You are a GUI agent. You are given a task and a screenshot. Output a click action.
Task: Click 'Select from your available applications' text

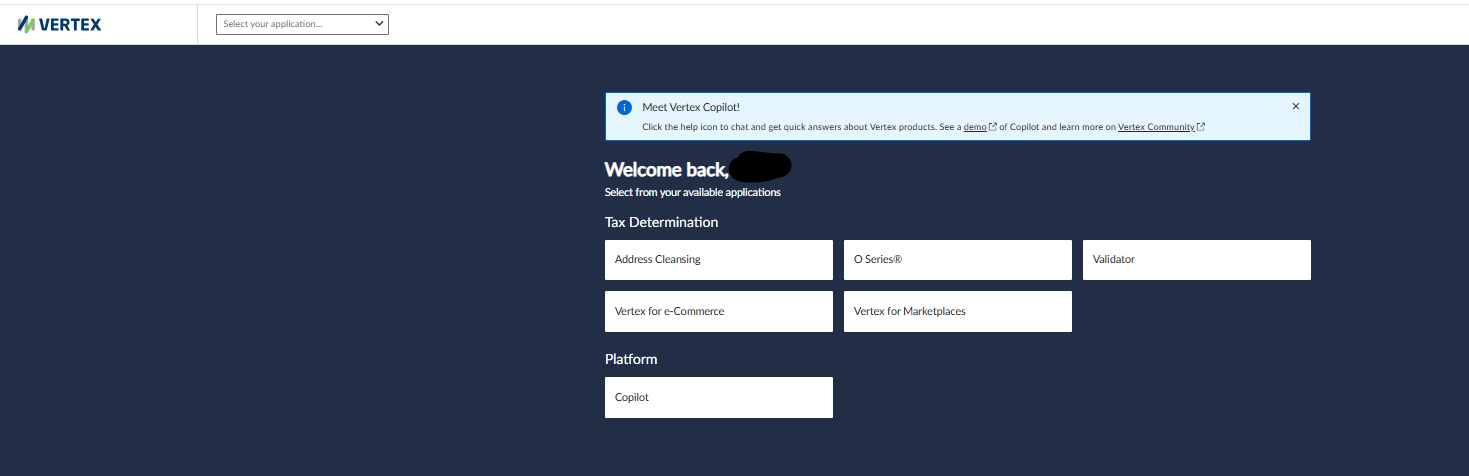[x=692, y=192]
